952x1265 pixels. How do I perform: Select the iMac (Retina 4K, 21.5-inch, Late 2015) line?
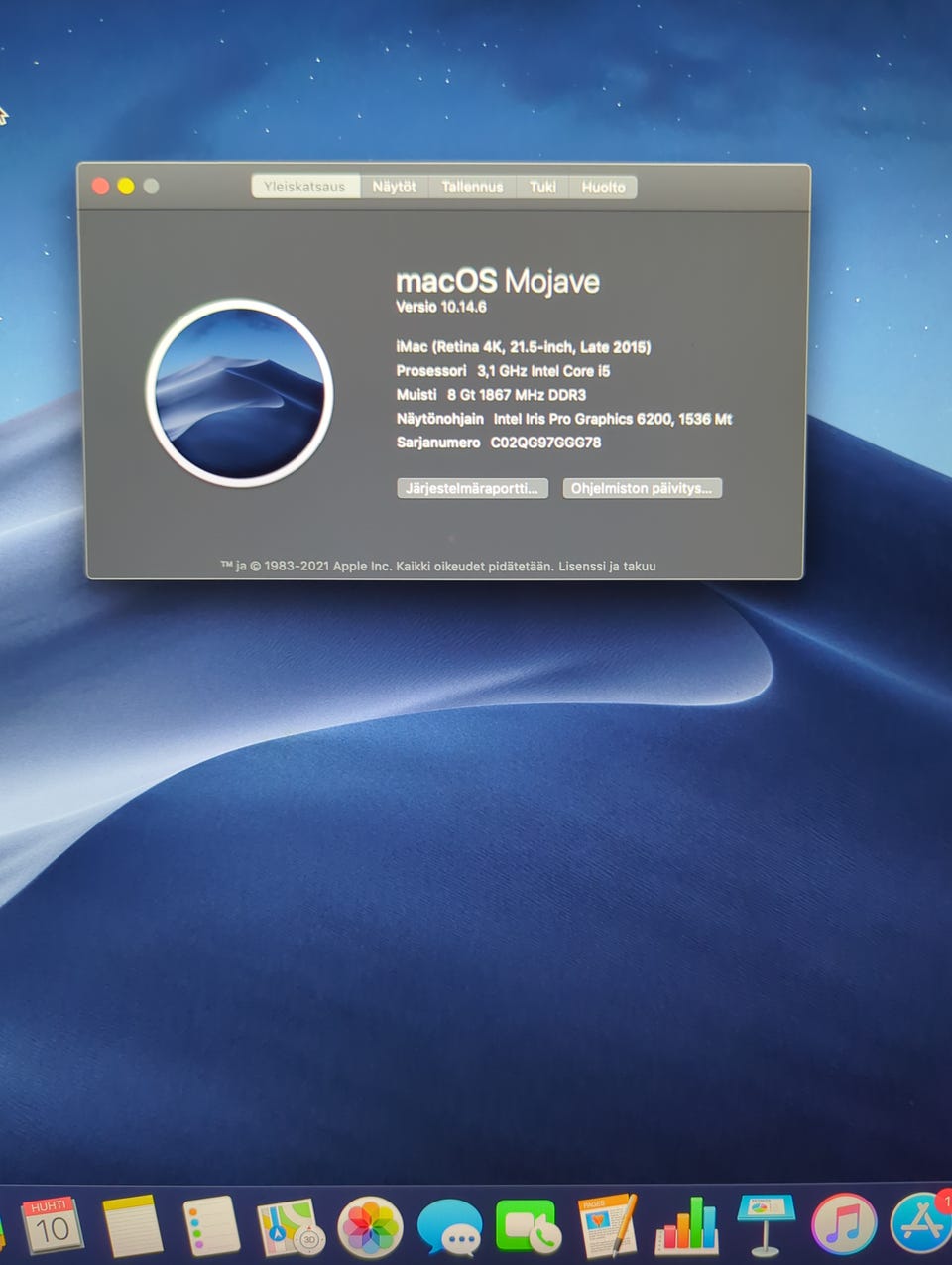coord(524,347)
